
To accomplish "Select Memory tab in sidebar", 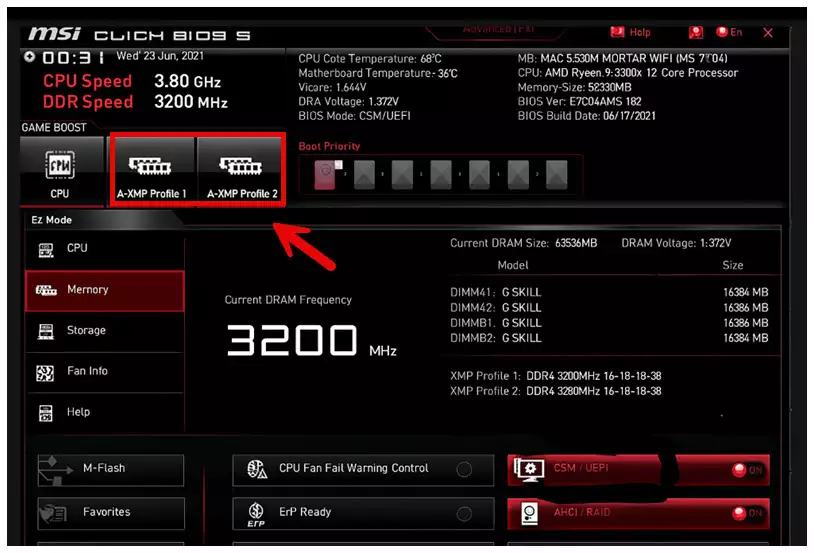I will pos(104,290).
